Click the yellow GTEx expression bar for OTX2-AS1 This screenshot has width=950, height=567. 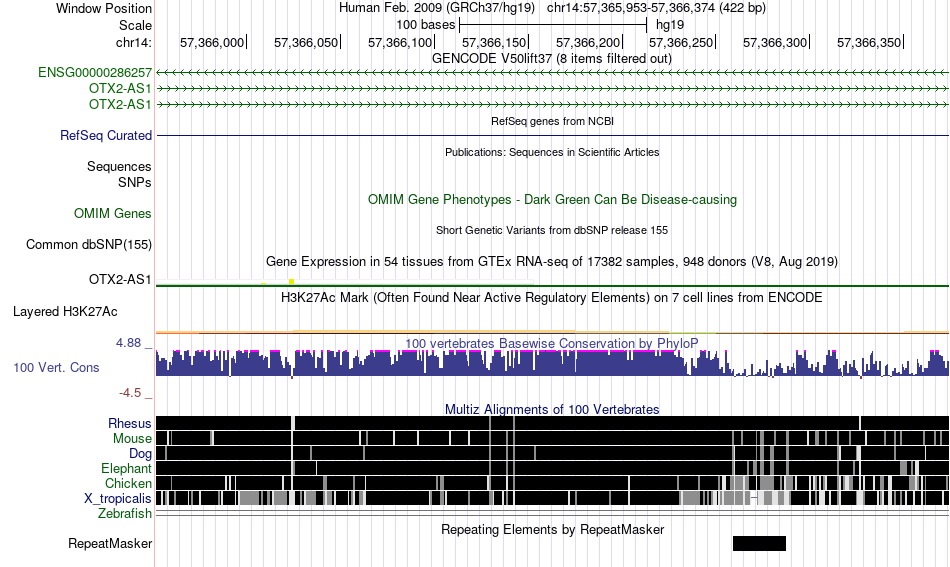coord(291,282)
